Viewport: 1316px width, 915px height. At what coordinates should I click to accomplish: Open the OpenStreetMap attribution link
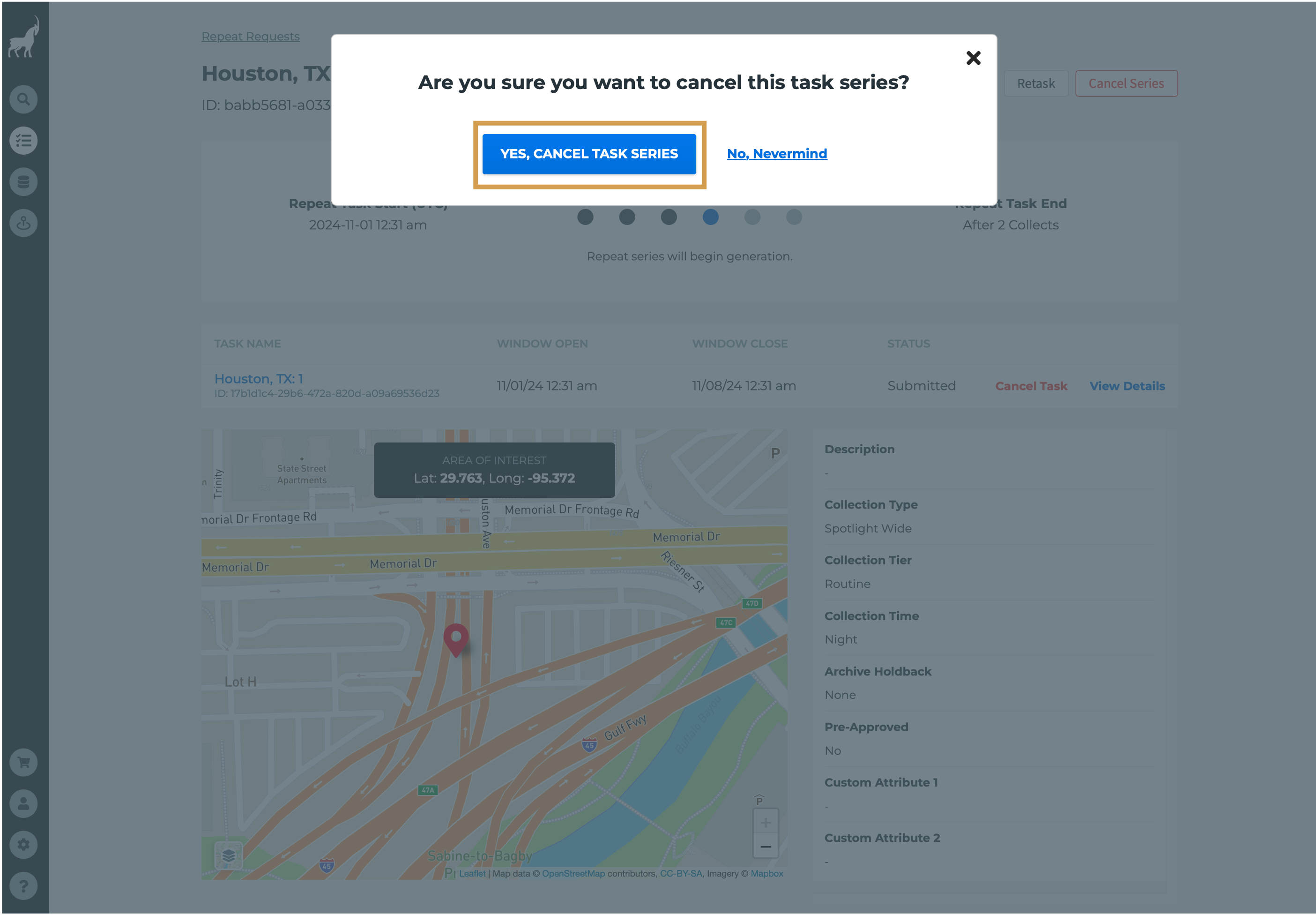click(573, 874)
